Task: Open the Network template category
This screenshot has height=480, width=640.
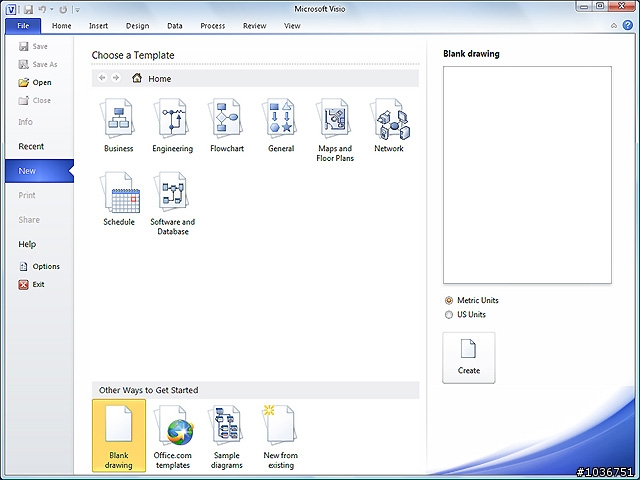Action: click(x=389, y=126)
